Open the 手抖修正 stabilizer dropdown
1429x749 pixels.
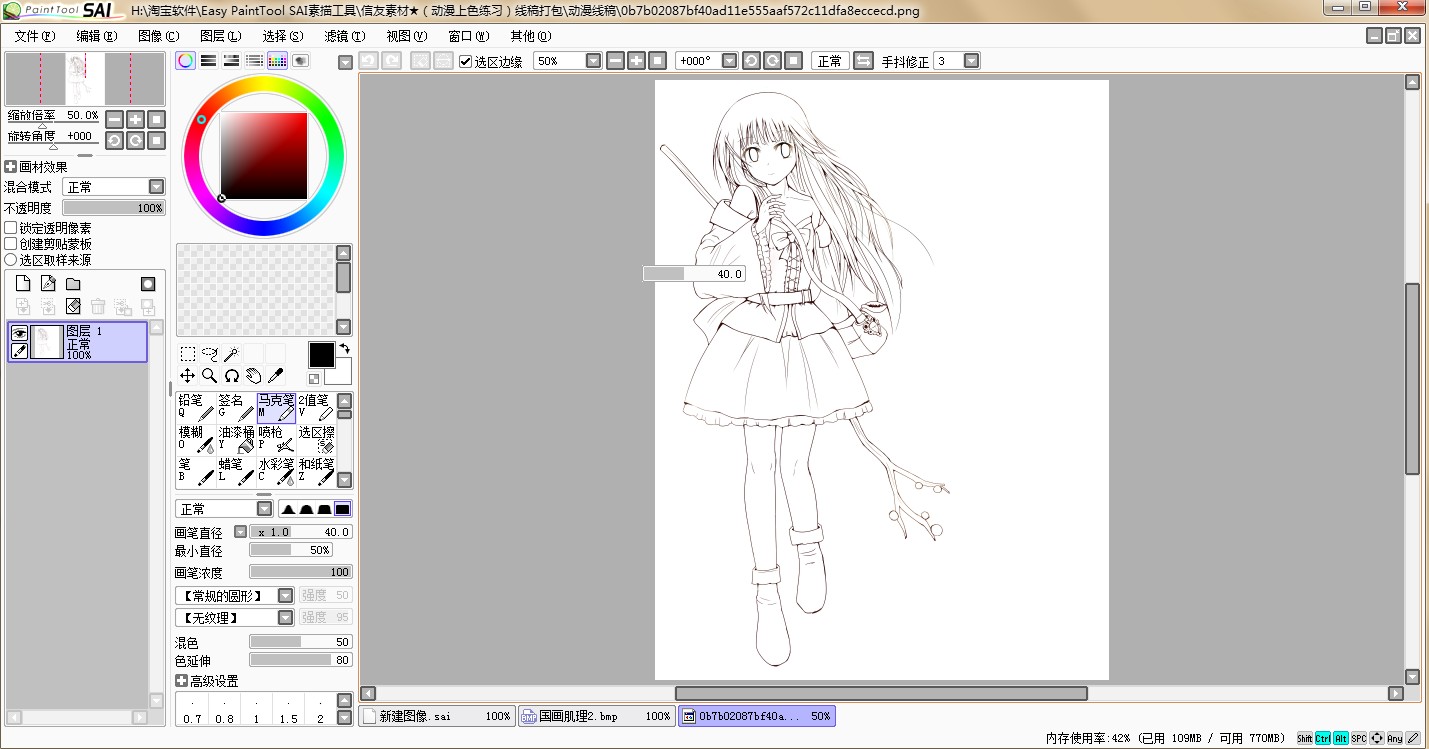971,61
